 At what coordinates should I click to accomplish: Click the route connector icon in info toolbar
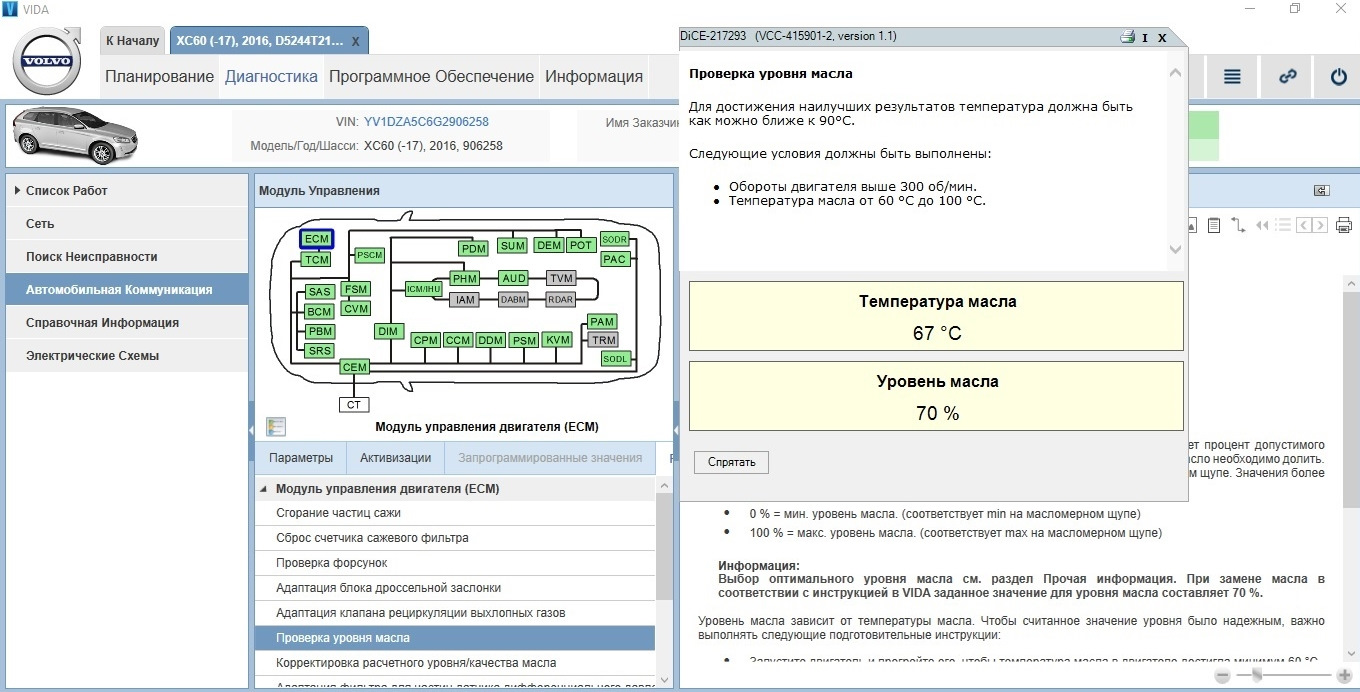(1238, 225)
